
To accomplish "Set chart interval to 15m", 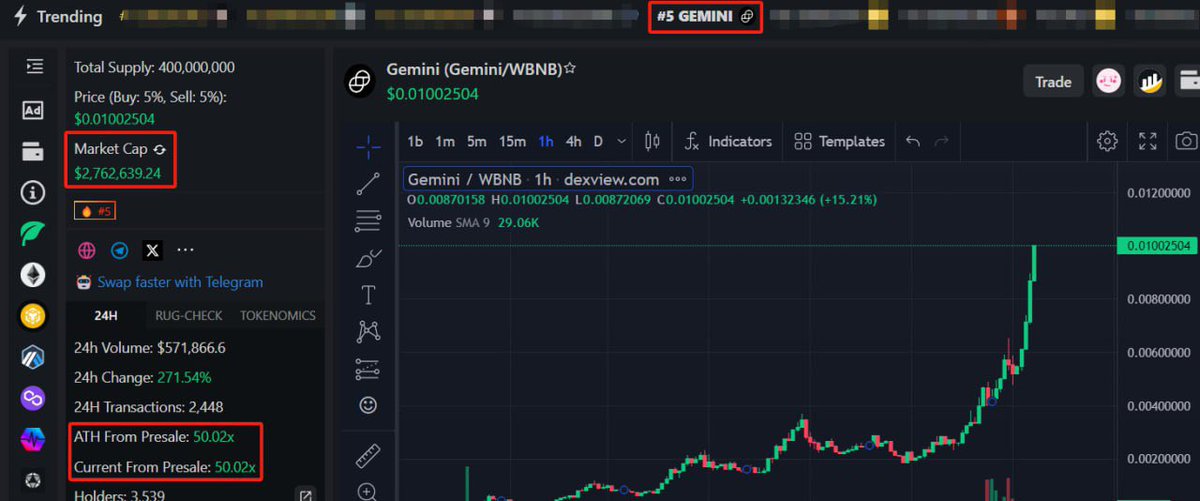I will pos(512,141).
